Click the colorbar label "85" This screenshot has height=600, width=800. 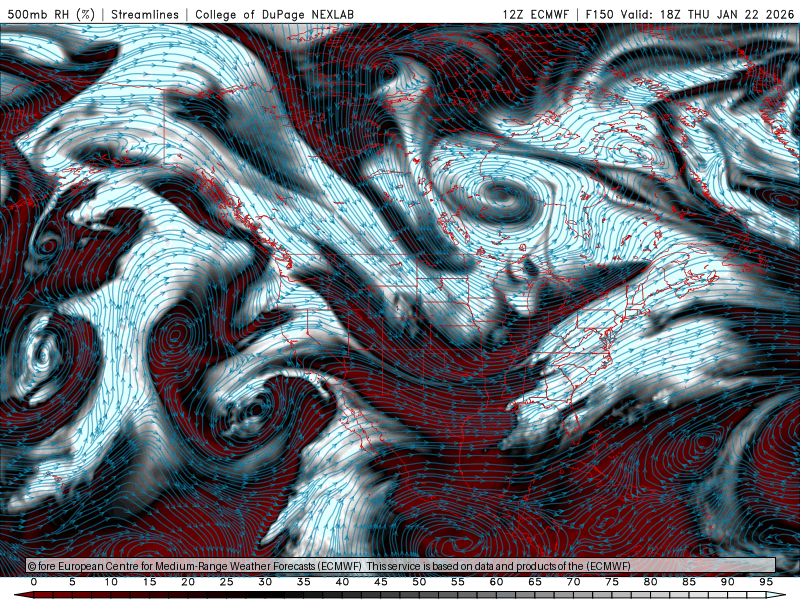click(689, 582)
